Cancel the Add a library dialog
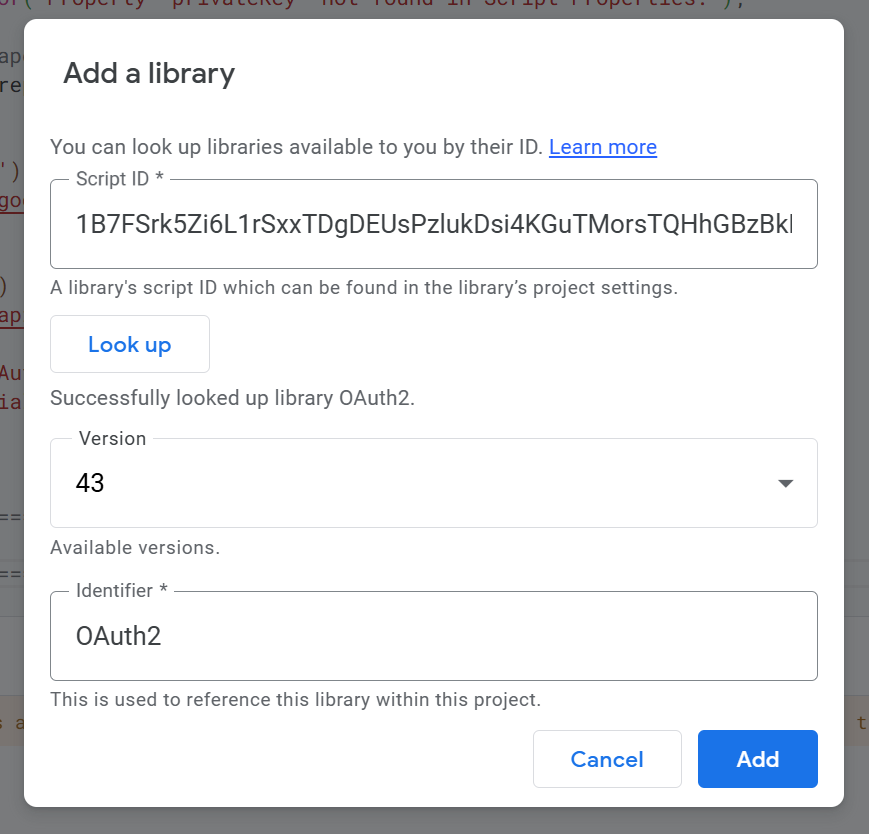This screenshot has height=834, width=869. pos(607,759)
